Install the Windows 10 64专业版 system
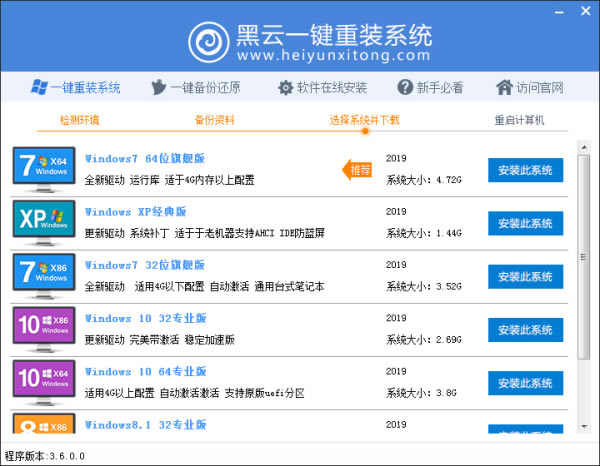This screenshot has height=466, width=600. click(x=525, y=383)
